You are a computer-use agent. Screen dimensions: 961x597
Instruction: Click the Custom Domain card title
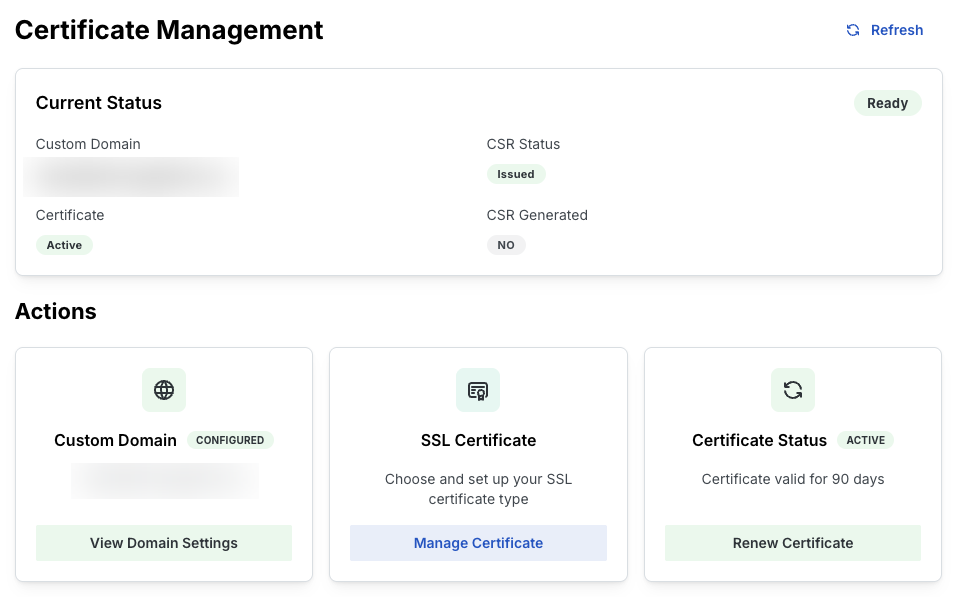(x=115, y=440)
